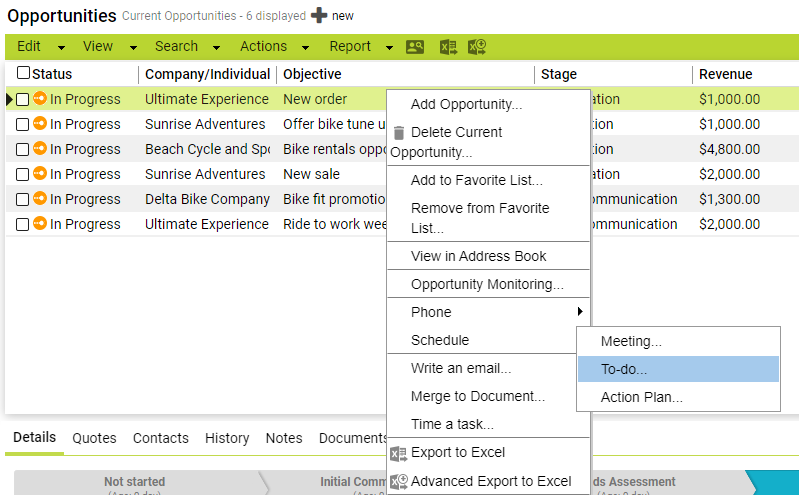The image size is (799, 495).
Task: Open the Edit toolbar menu
Action: point(29,46)
